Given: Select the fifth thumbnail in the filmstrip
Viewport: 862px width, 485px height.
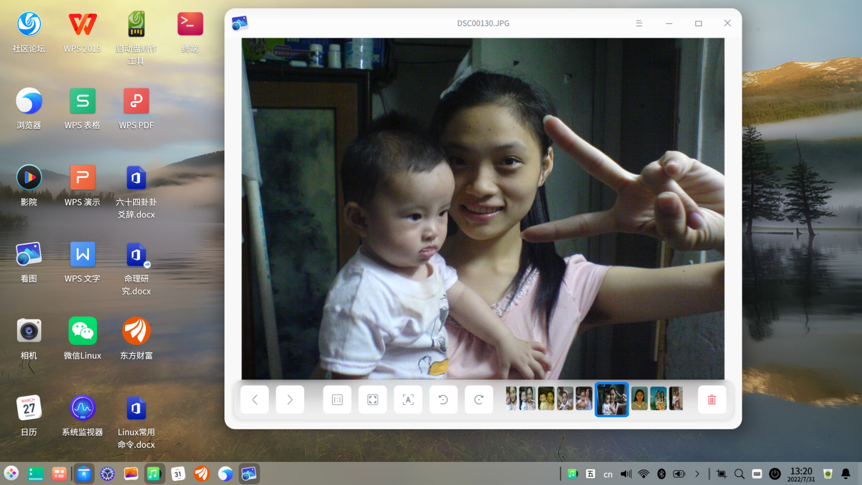Looking at the screenshot, I should [x=583, y=399].
